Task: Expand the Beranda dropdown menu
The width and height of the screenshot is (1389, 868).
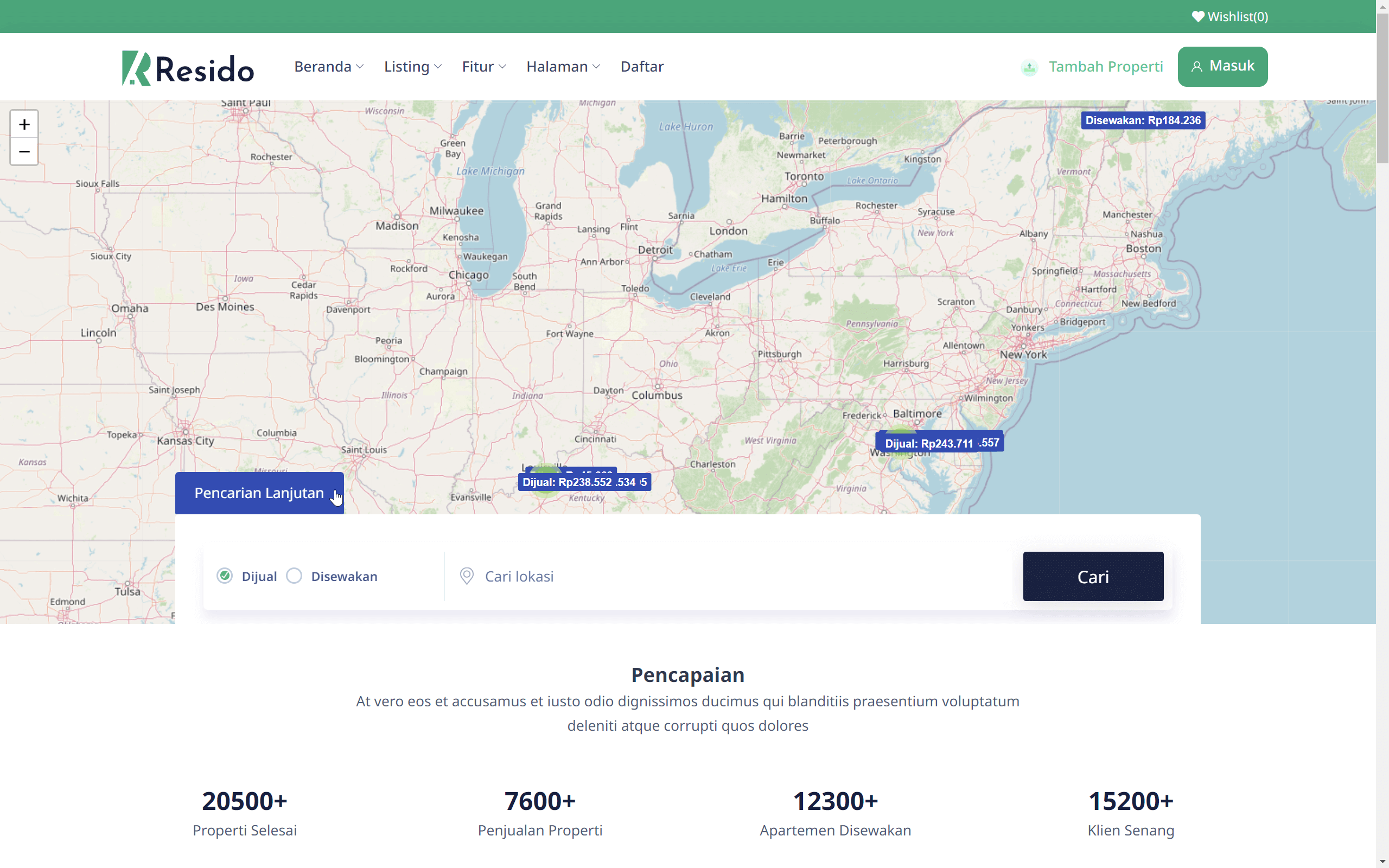Action: pos(329,67)
